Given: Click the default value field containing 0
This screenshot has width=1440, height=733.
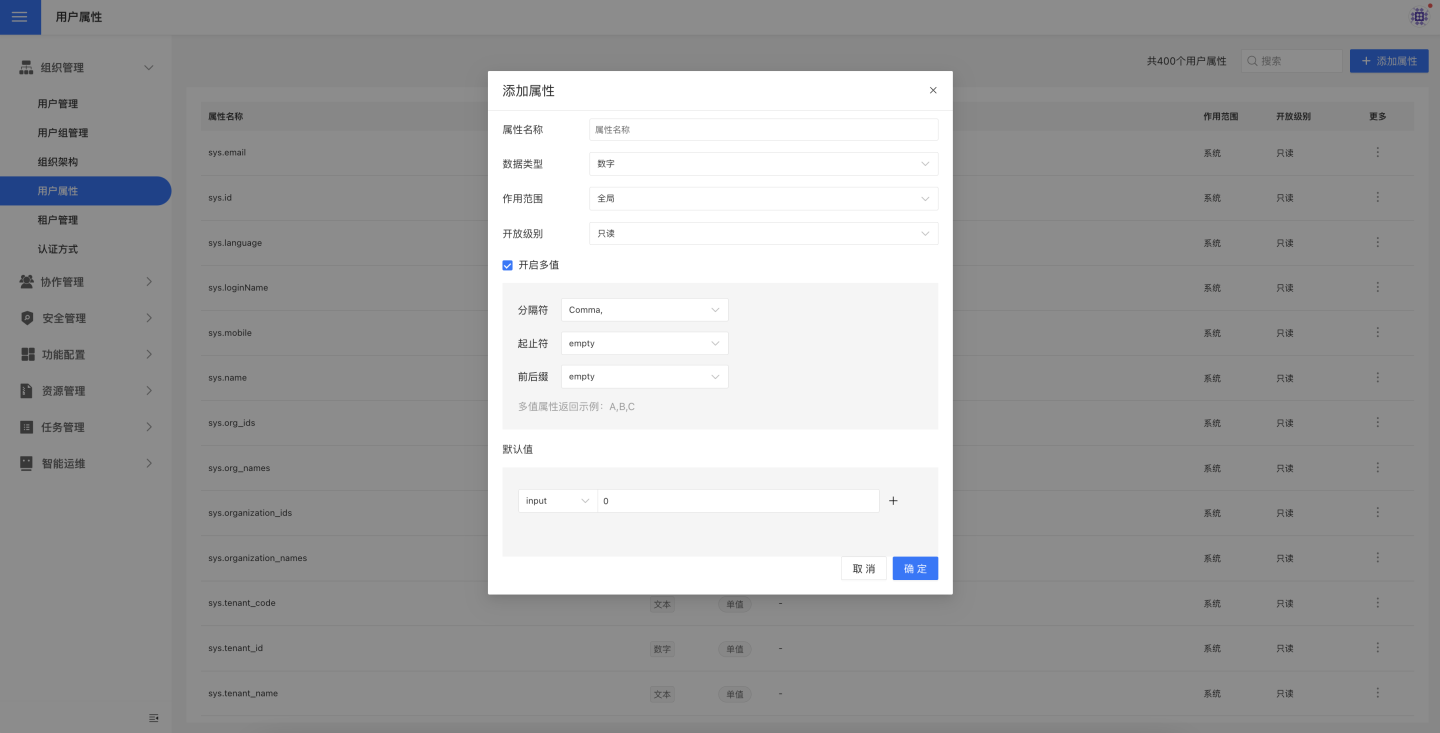Looking at the screenshot, I should click(738, 501).
